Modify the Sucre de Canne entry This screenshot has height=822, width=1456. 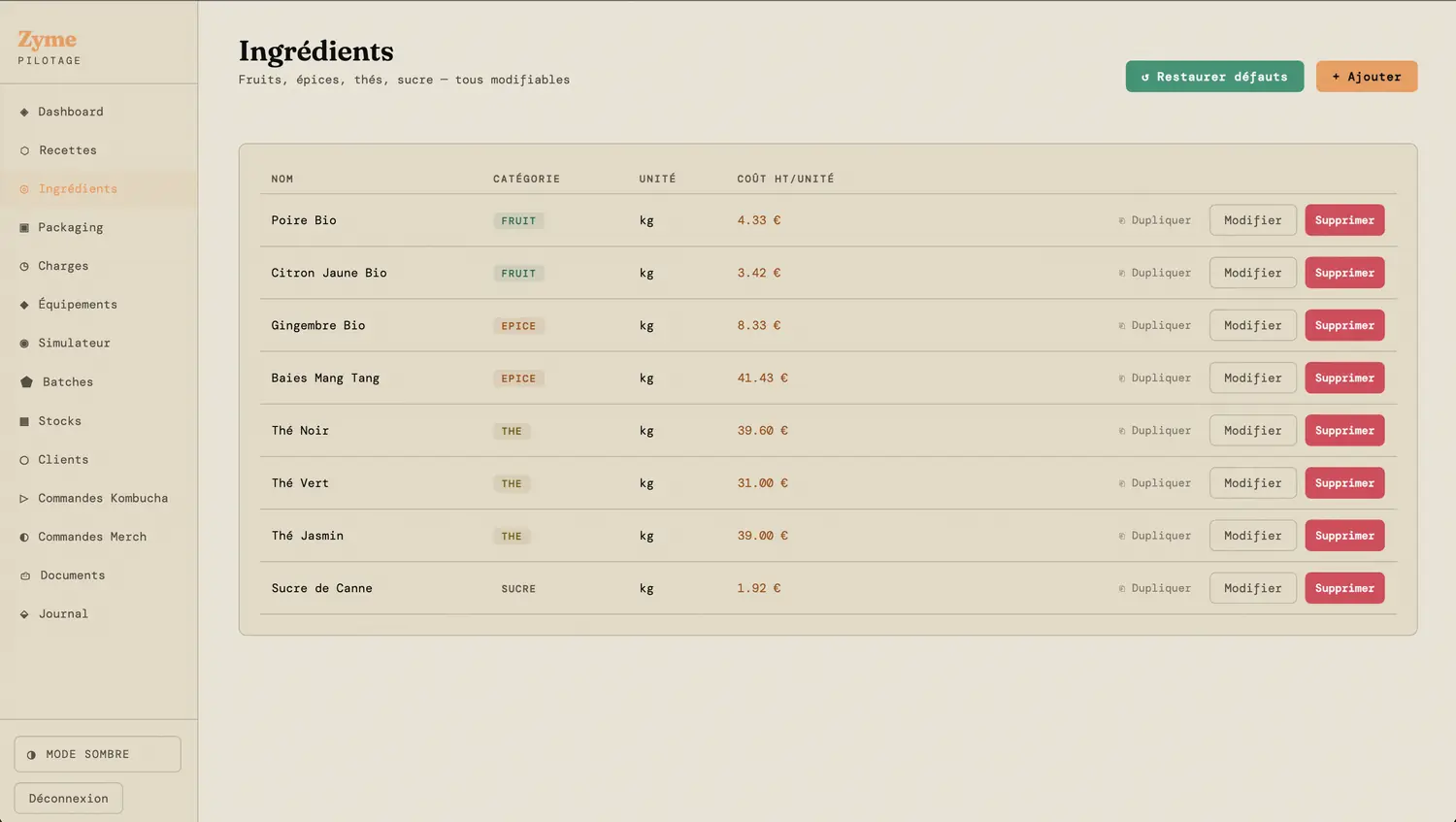point(1252,587)
